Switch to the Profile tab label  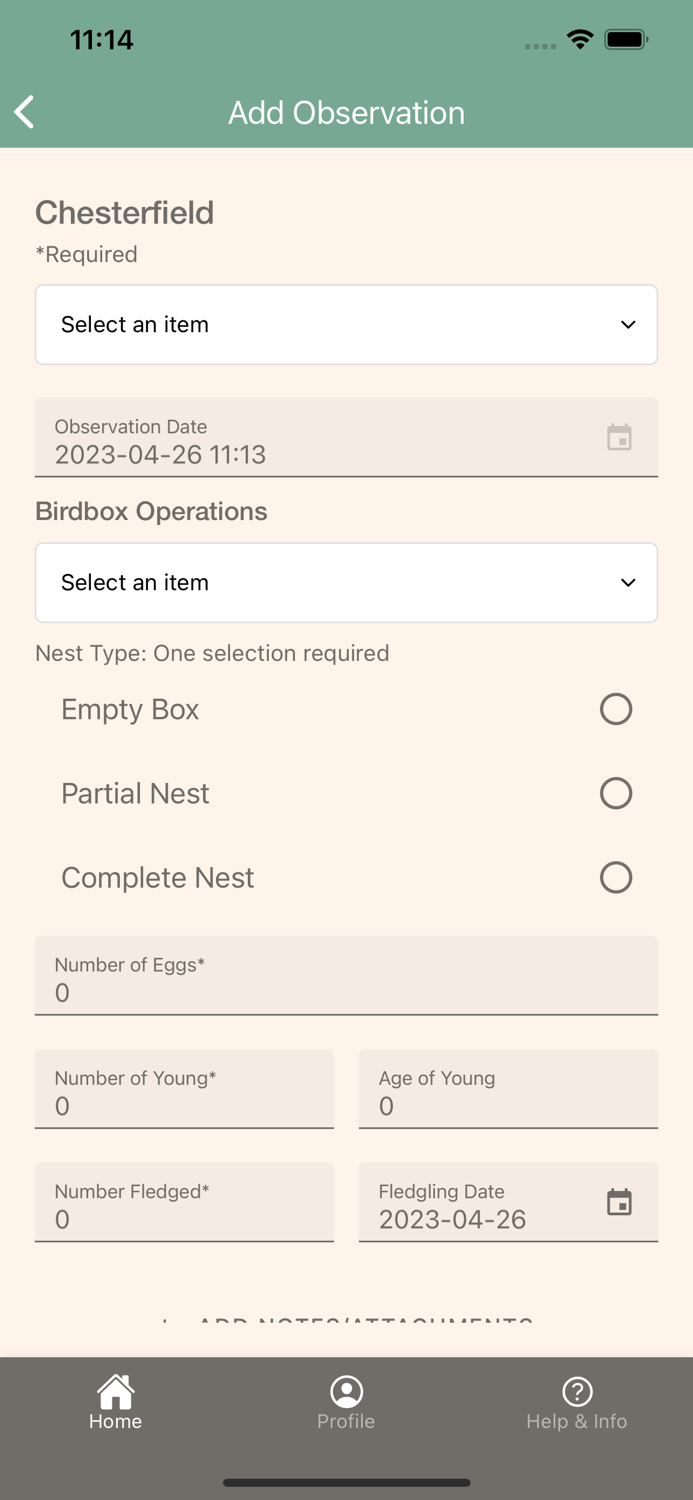346,1421
